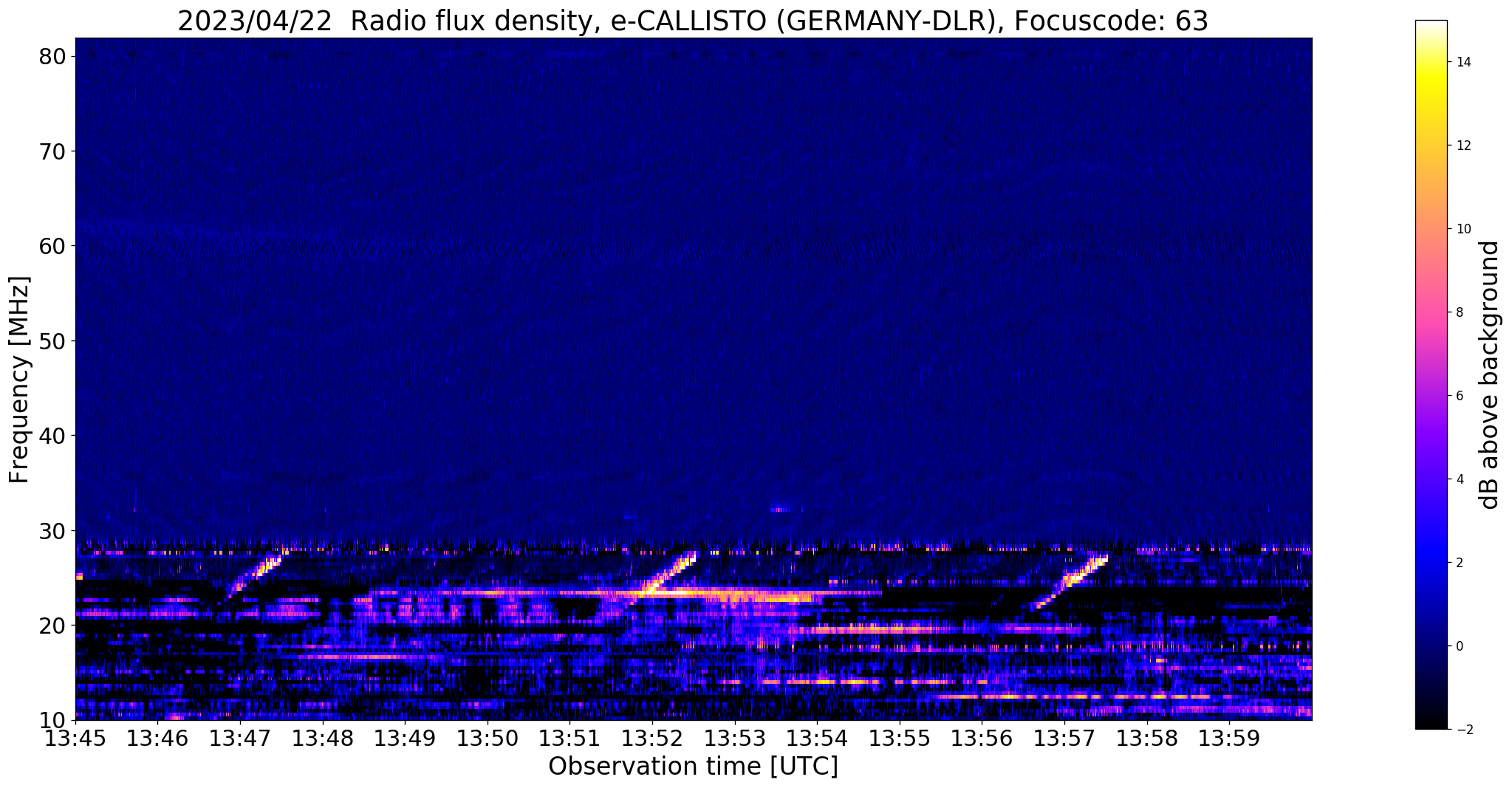Click the colorbar tick label 12
This screenshot has width=1512, height=788.
coord(1463,145)
